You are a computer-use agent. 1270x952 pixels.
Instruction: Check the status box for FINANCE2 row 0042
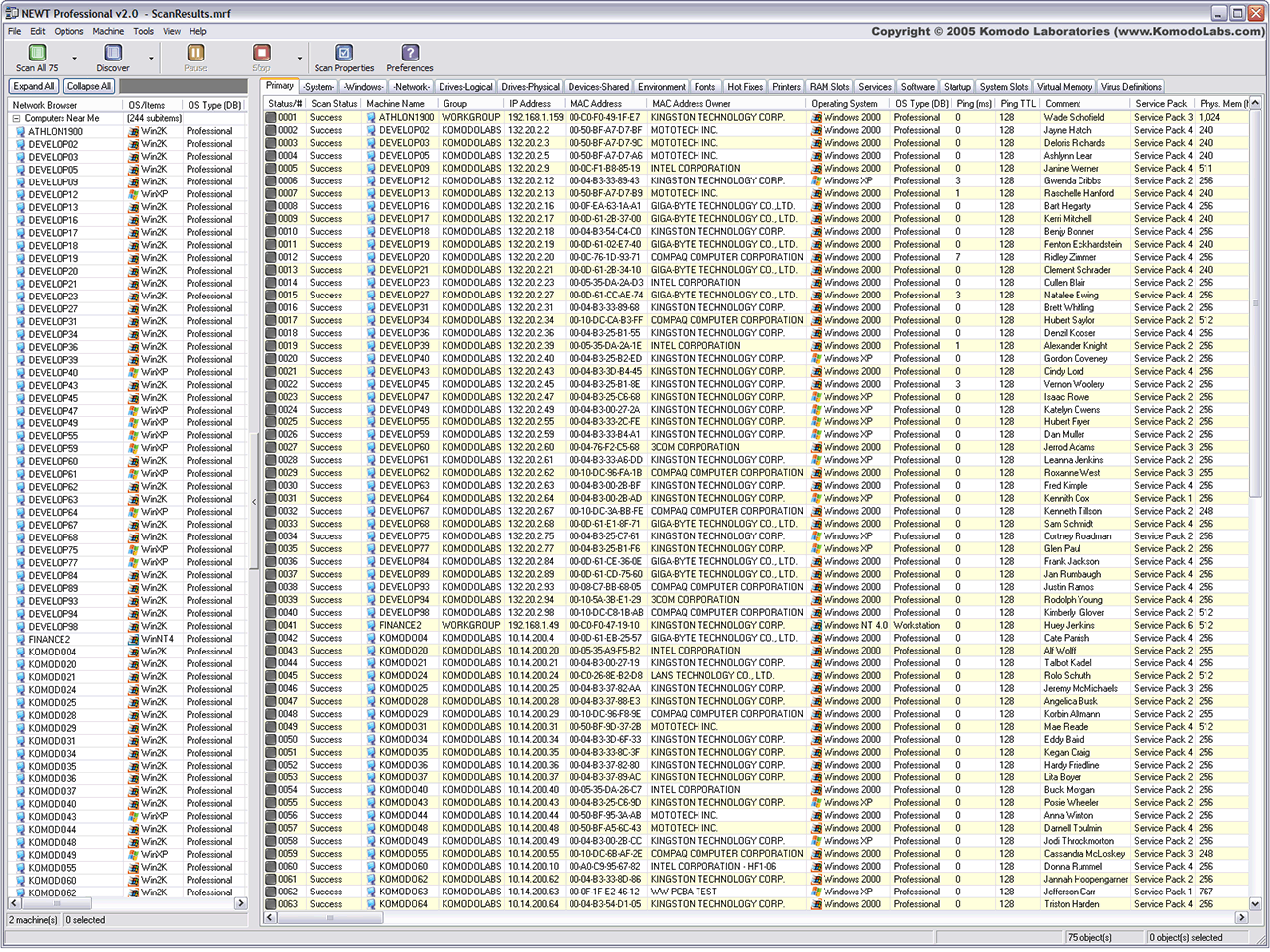270,626
